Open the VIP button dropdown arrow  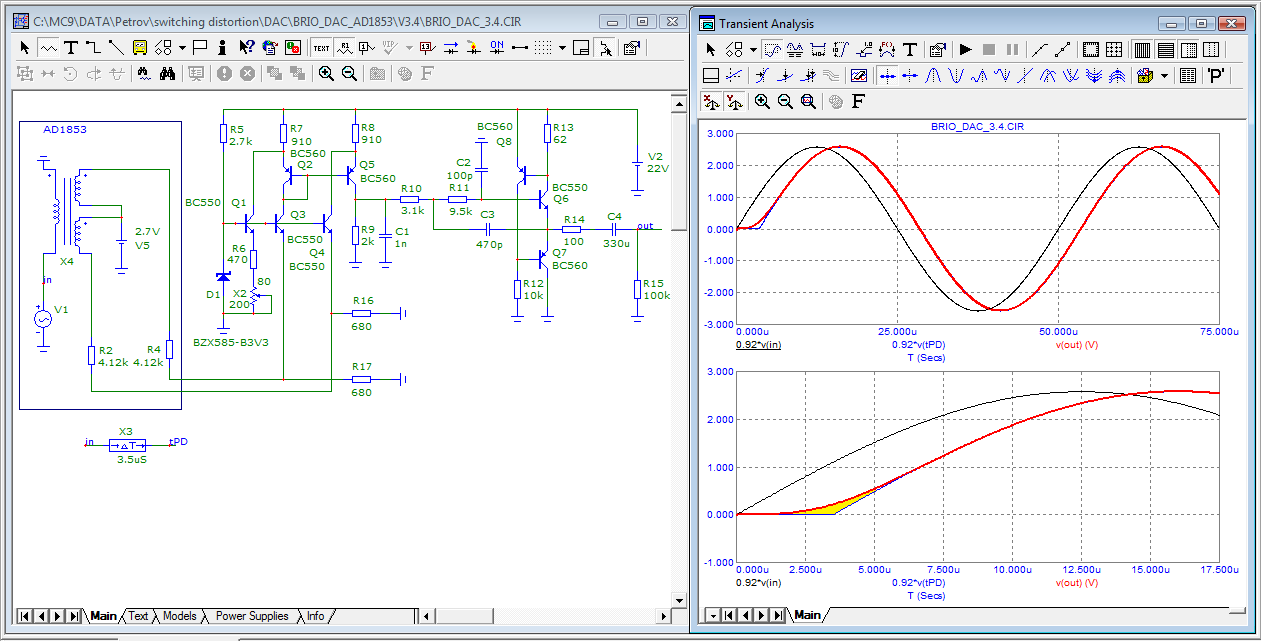(x=410, y=47)
